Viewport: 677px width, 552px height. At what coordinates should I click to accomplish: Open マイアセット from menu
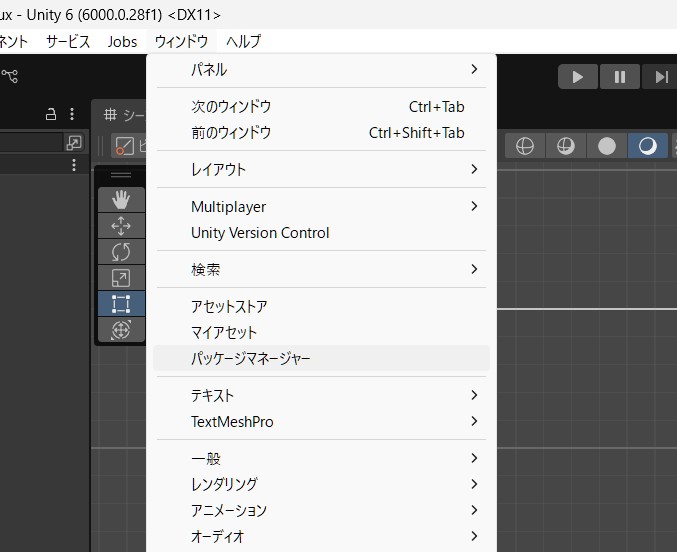tap(321, 333)
